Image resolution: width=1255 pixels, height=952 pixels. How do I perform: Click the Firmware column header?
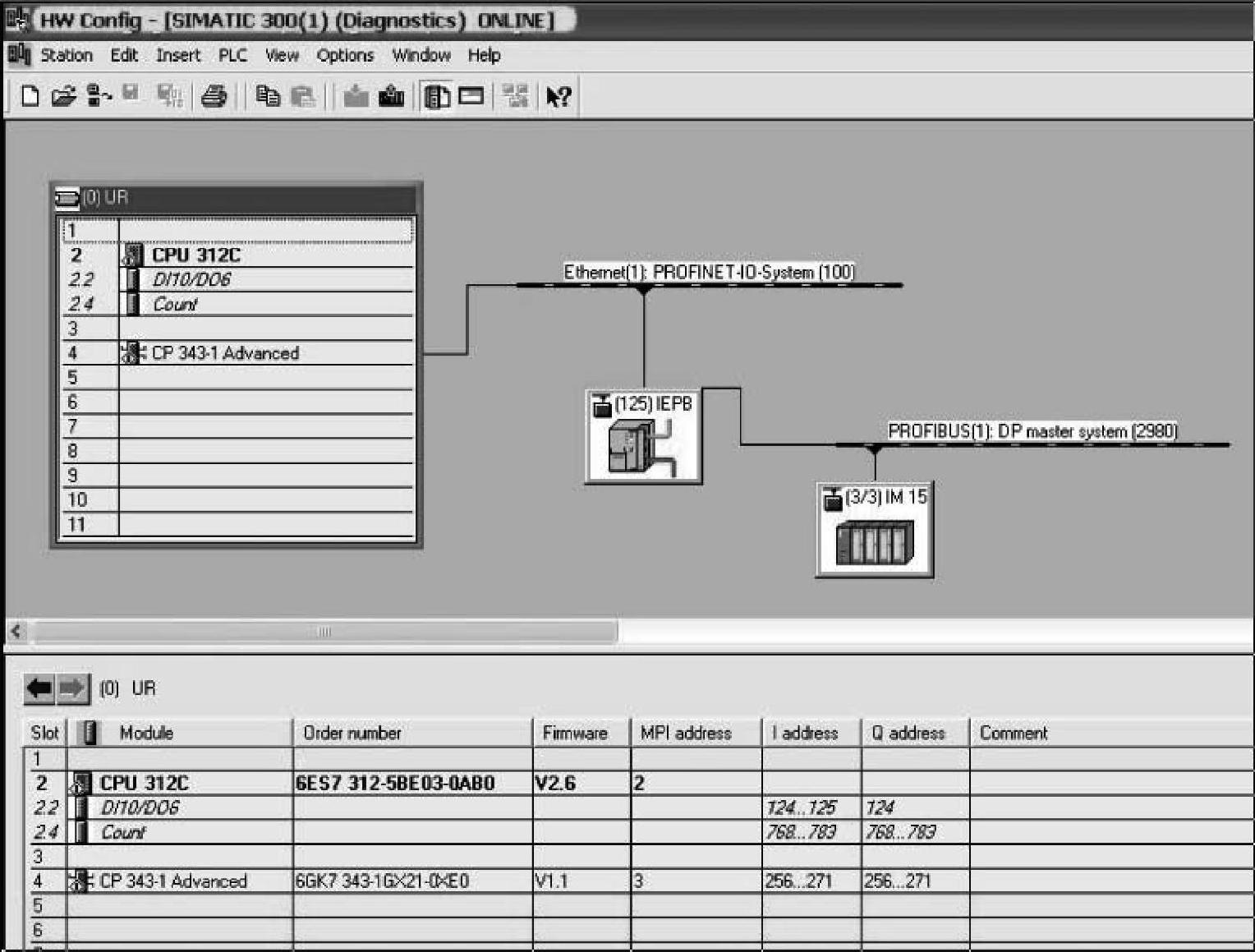[x=582, y=733]
